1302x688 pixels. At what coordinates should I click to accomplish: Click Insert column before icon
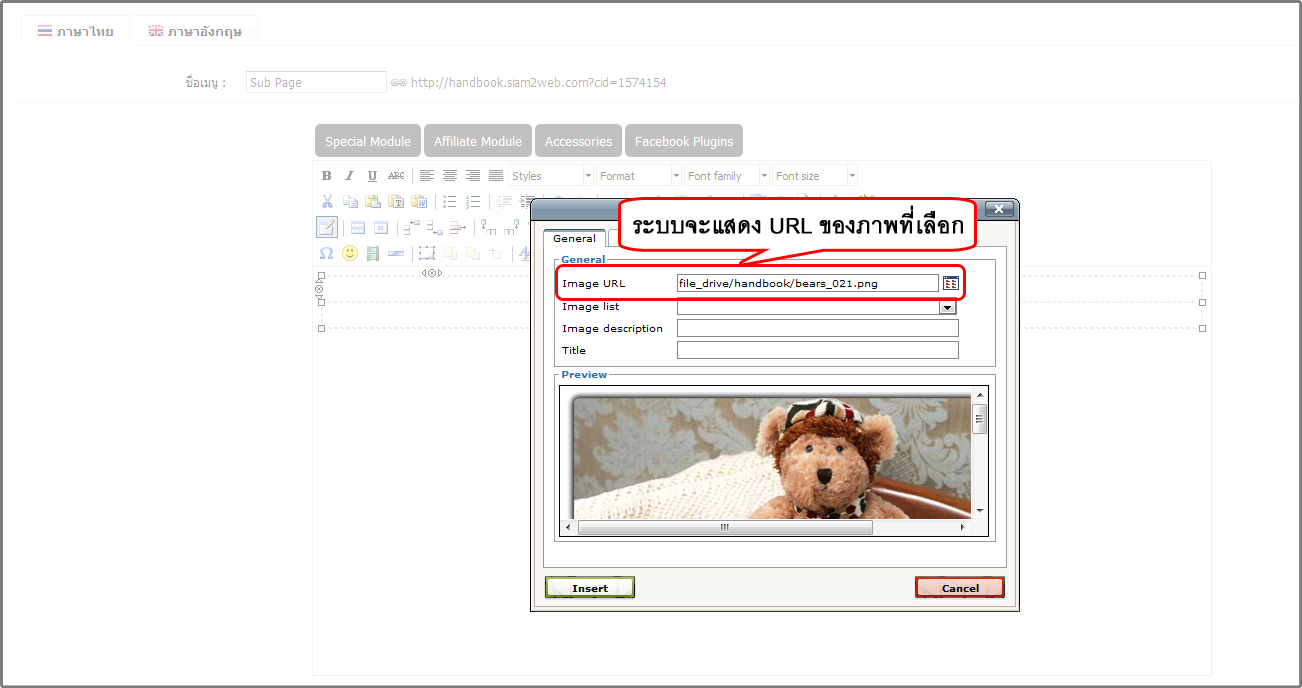coord(489,228)
